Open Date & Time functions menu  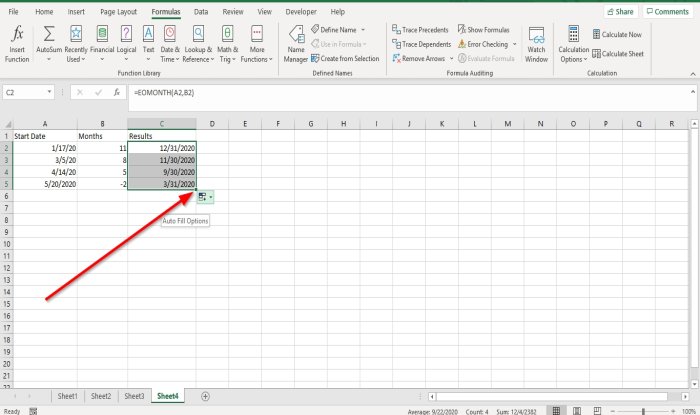[170, 44]
